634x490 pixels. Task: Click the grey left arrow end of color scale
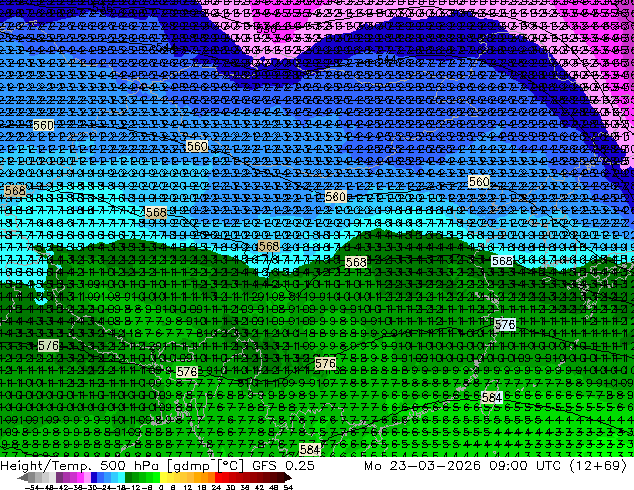click(x=22, y=478)
